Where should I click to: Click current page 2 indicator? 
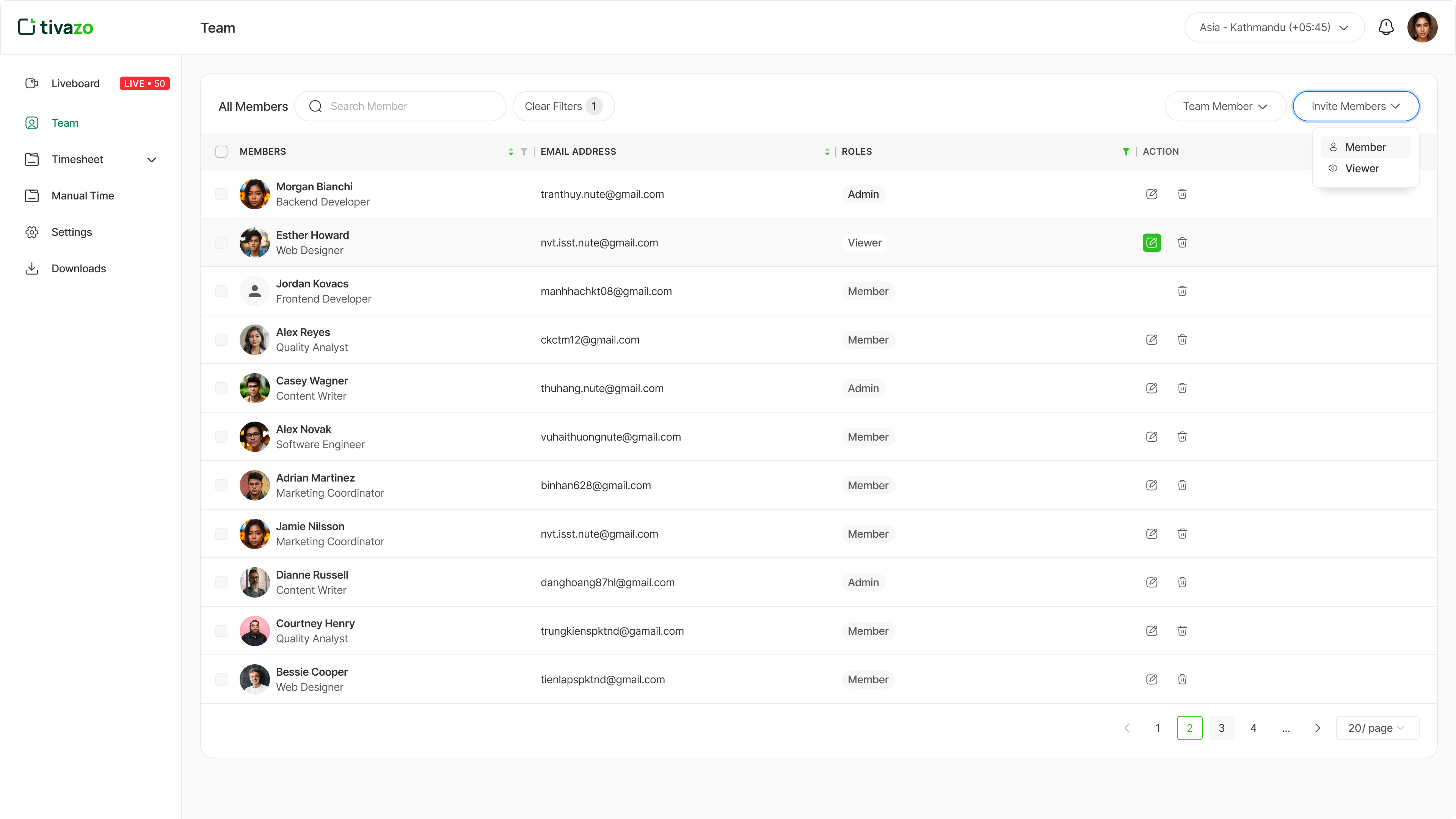tap(1189, 728)
